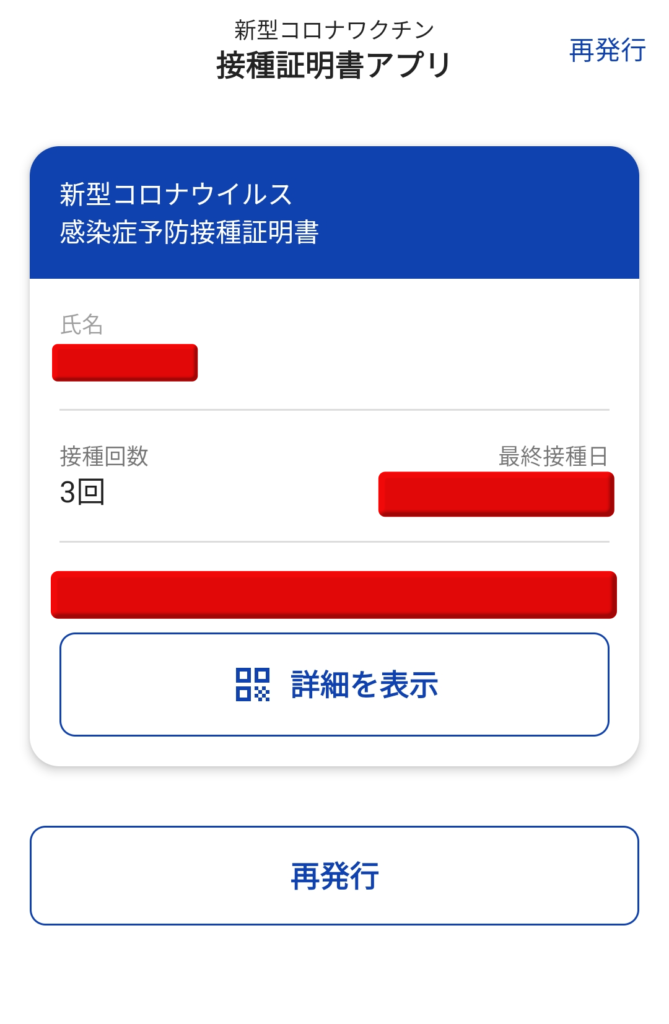Viewport: 669px width, 1024px height.
Task: Select the 最終接種日 label
Action: 553,456
